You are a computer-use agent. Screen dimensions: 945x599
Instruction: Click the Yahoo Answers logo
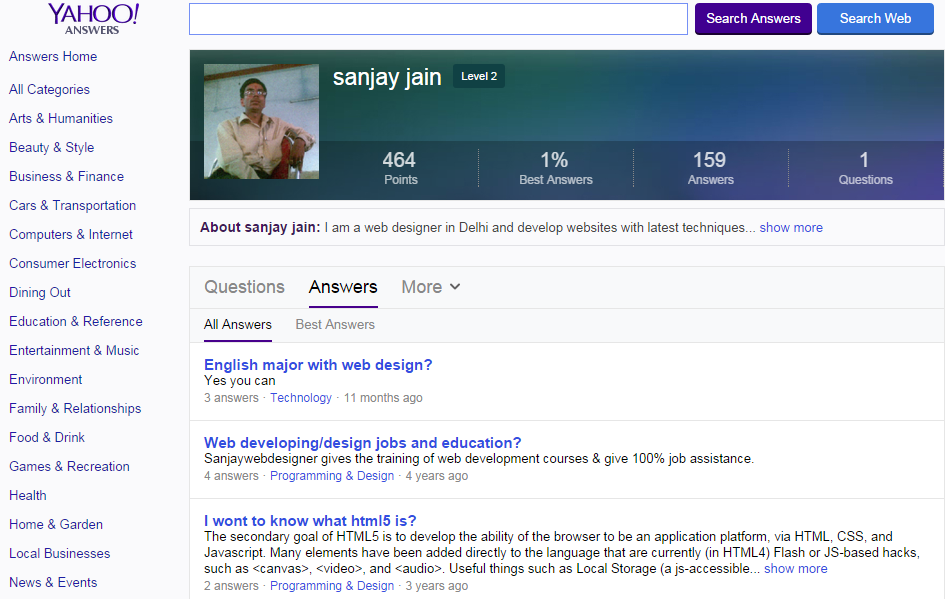tap(93, 19)
